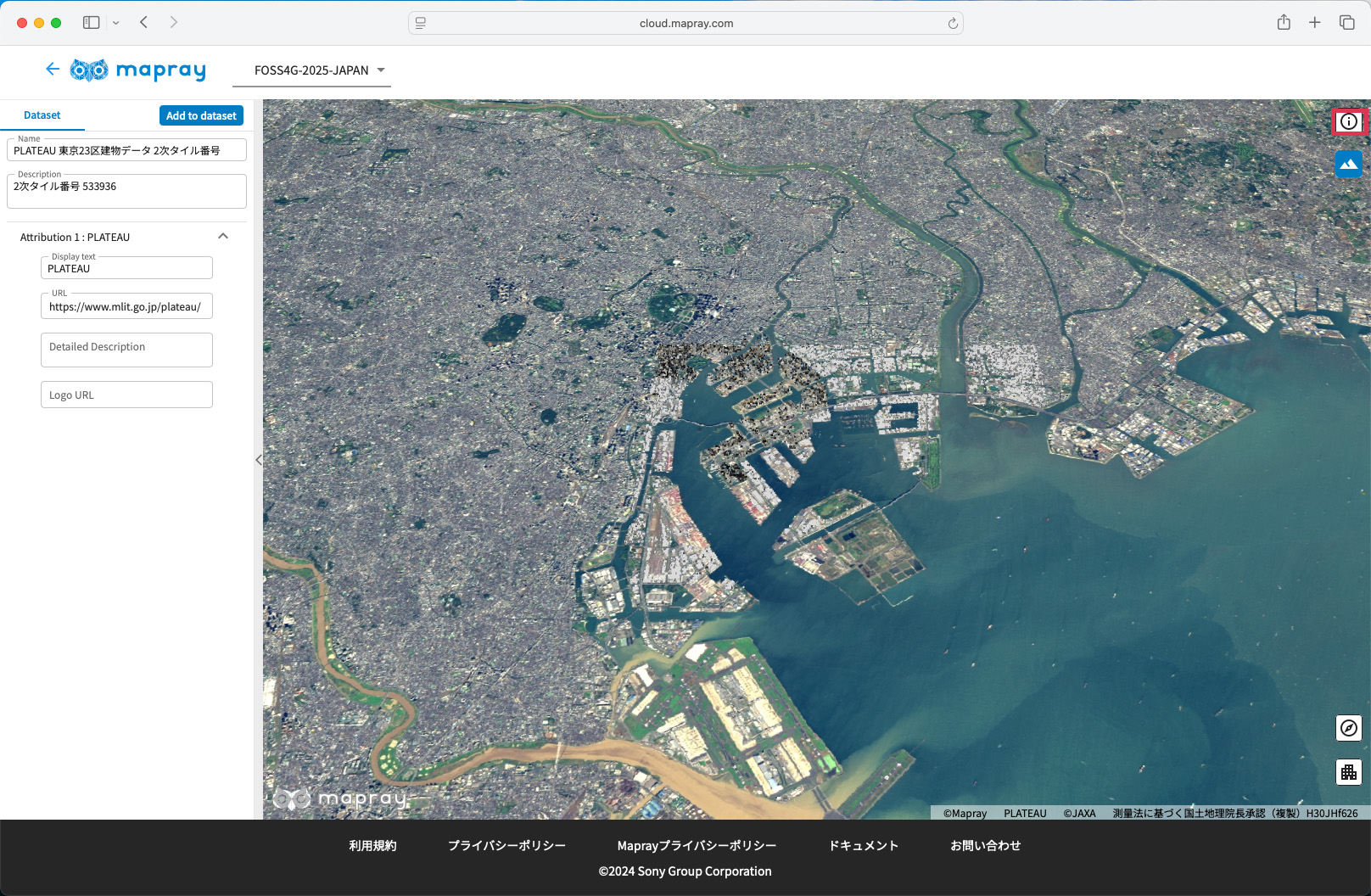
Task: Switch to the Dataset tab
Action: (42, 115)
